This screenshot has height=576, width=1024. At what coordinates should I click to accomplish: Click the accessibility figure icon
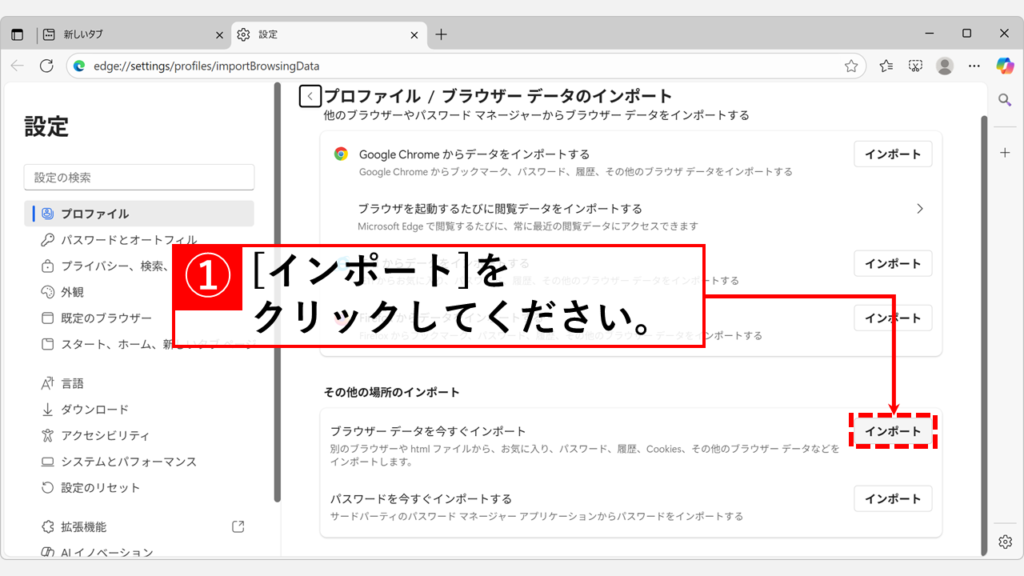[47, 436]
